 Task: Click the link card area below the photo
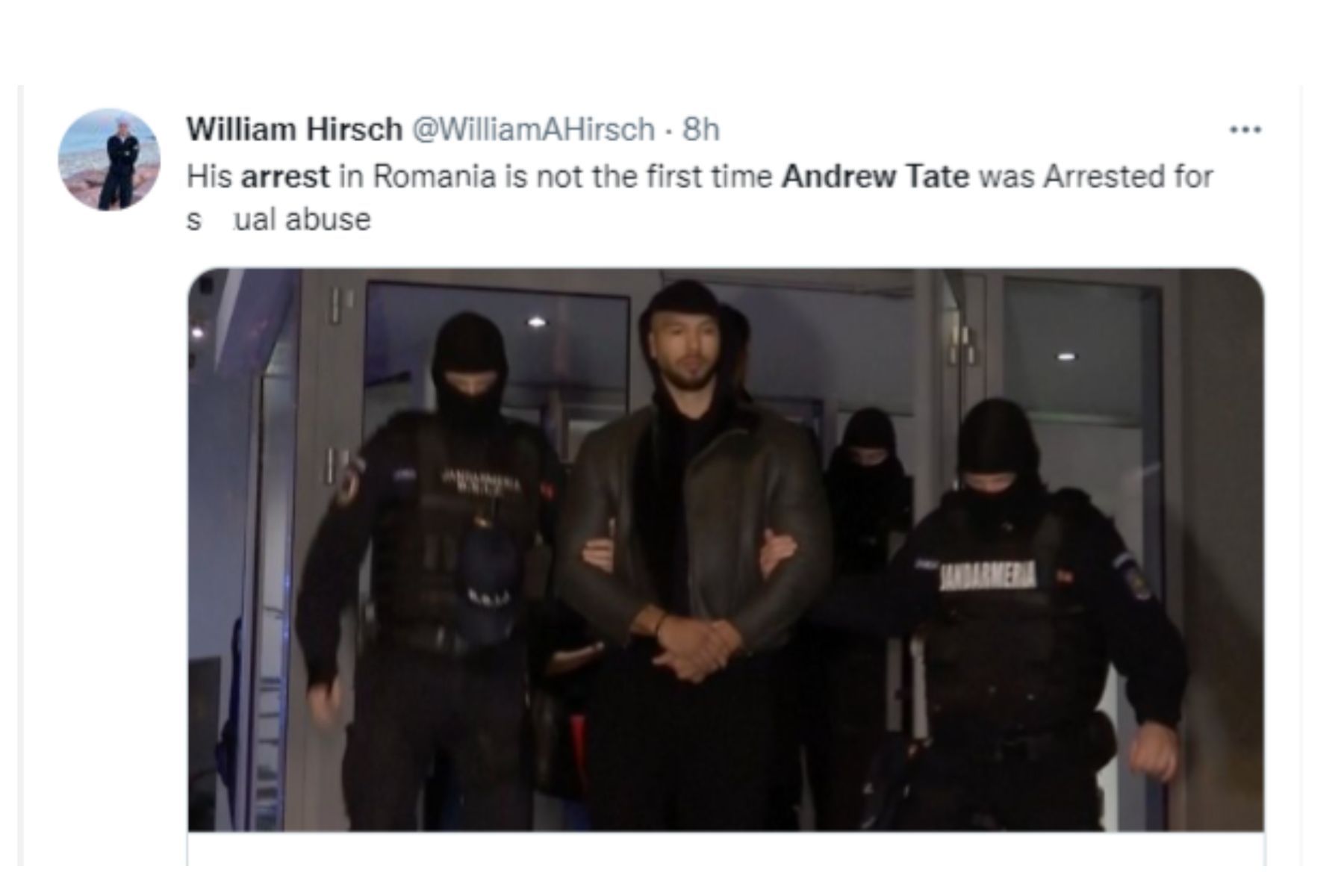726,849
